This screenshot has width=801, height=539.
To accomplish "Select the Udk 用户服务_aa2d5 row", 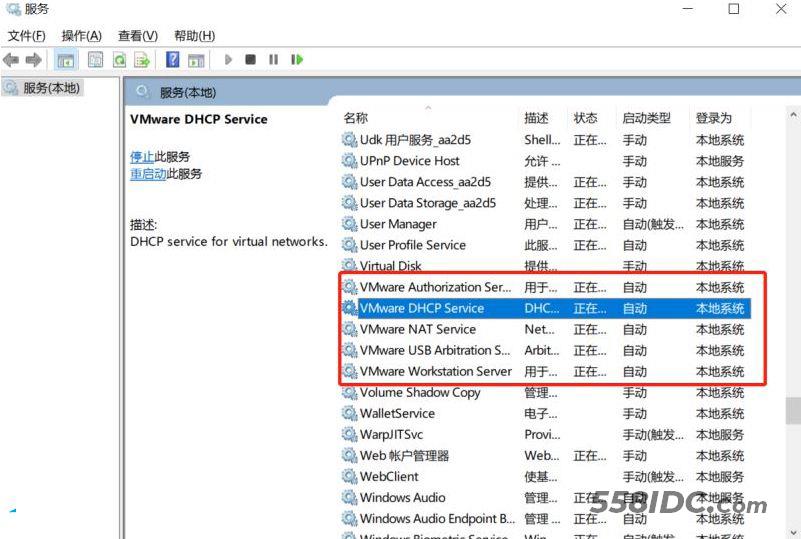I will pyautogui.click(x=545, y=139).
